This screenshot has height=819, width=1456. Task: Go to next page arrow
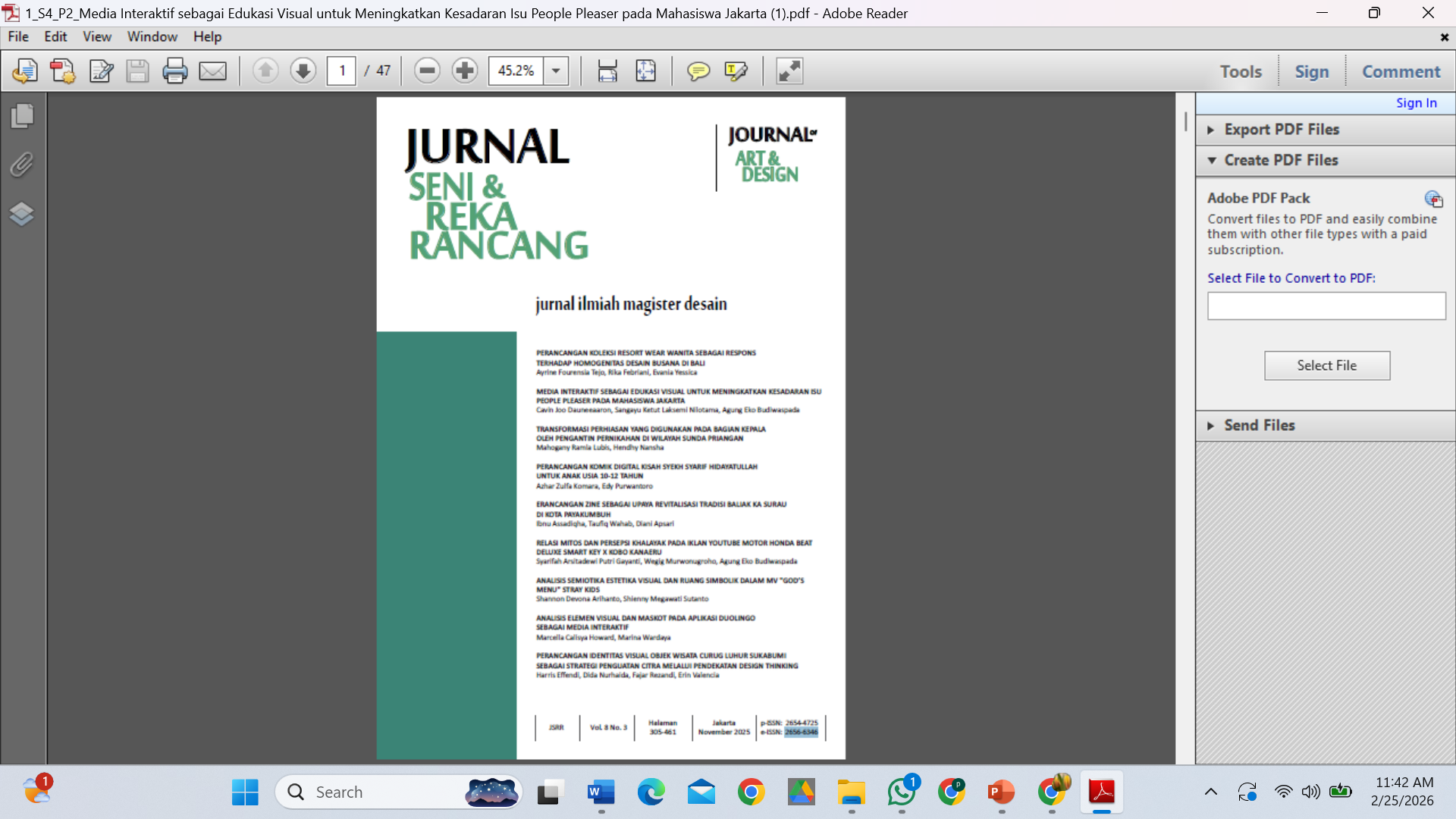(303, 71)
